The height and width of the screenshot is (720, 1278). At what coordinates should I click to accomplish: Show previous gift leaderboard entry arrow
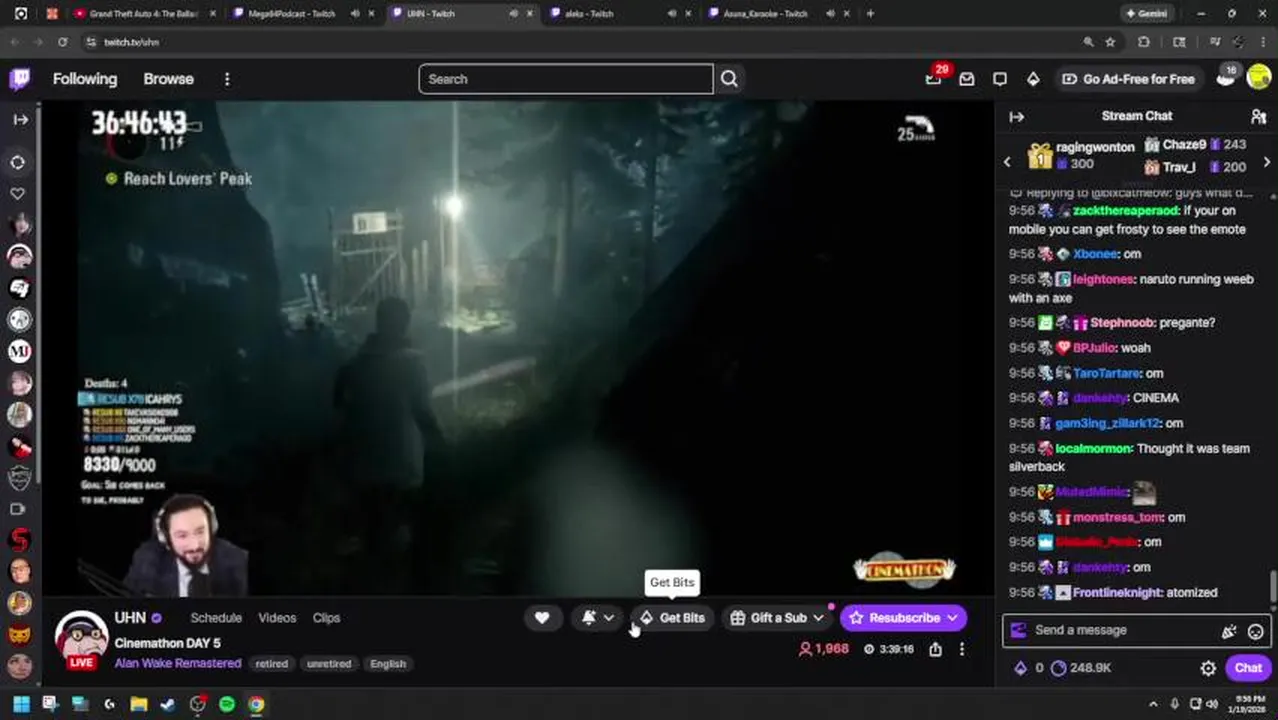point(1007,162)
